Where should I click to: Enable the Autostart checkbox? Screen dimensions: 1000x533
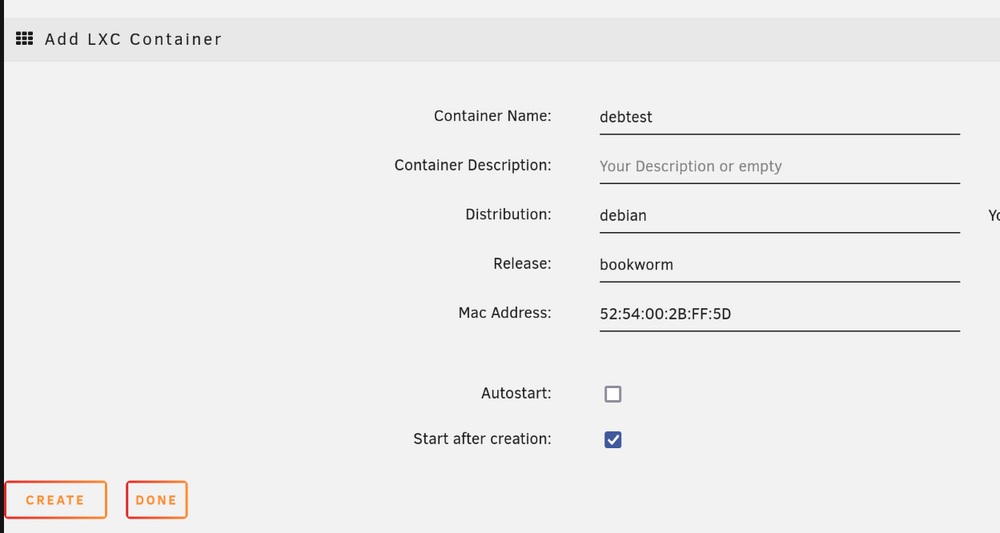(x=613, y=394)
